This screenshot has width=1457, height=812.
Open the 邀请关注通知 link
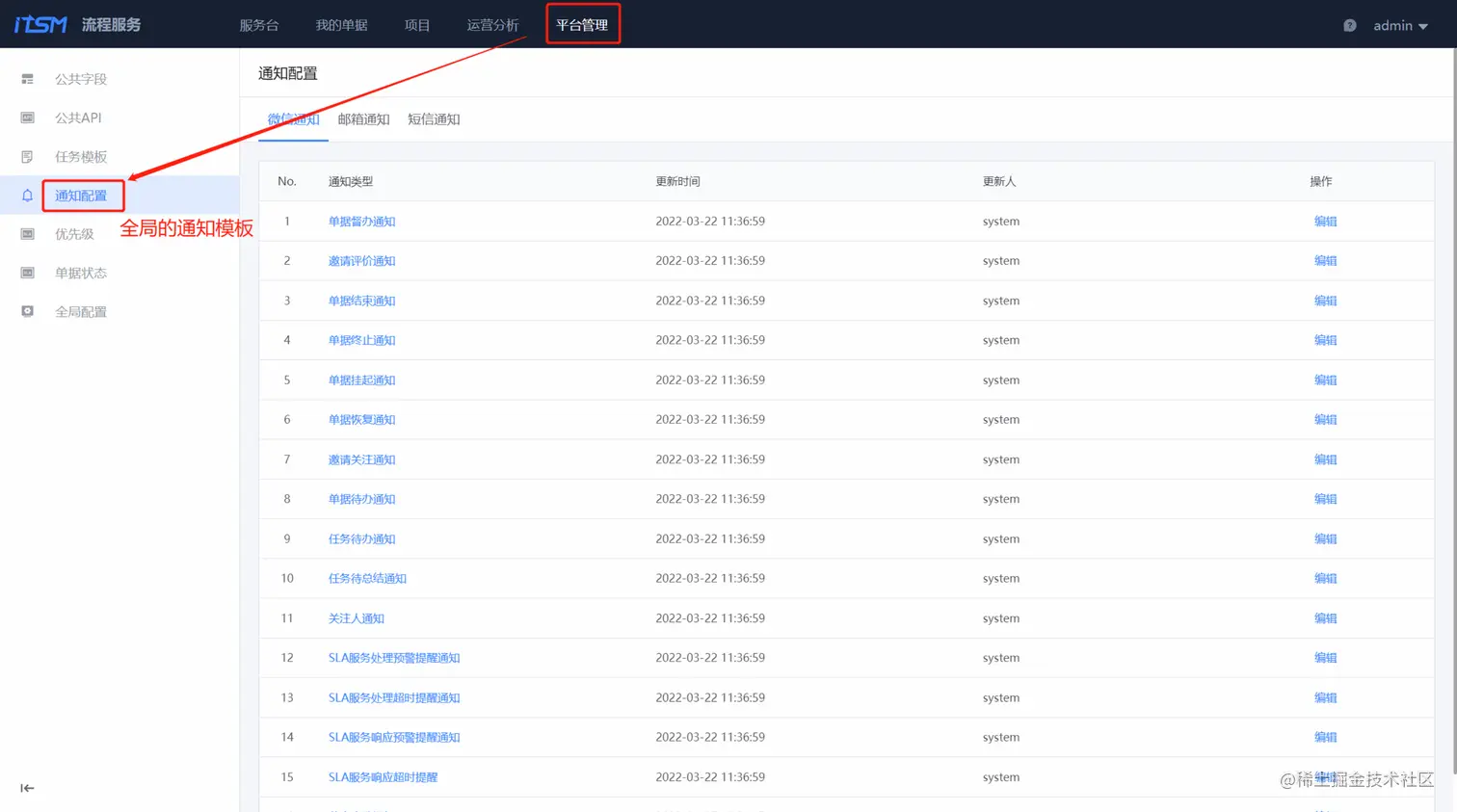click(x=361, y=459)
